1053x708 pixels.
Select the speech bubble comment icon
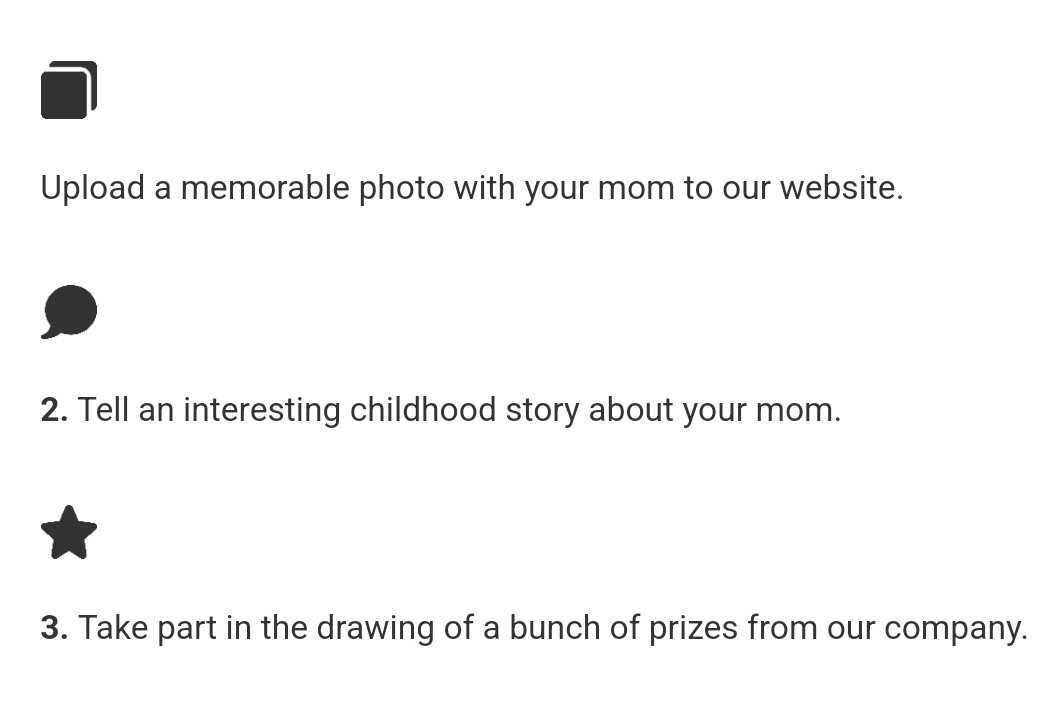coord(69,312)
